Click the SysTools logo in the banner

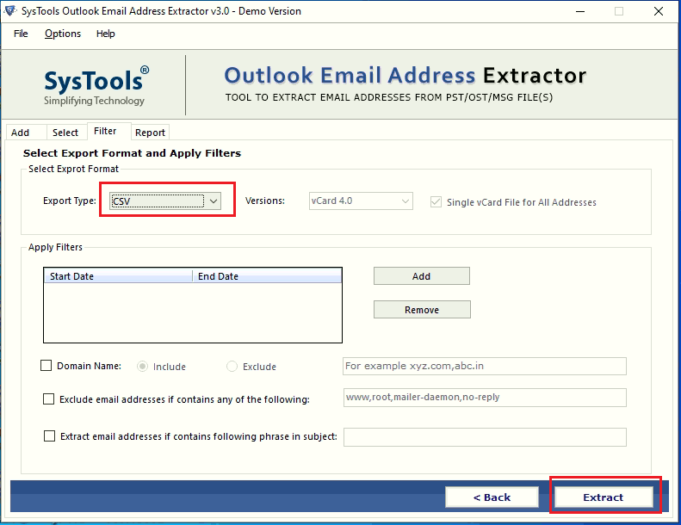pyautogui.click(x=96, y=85)
